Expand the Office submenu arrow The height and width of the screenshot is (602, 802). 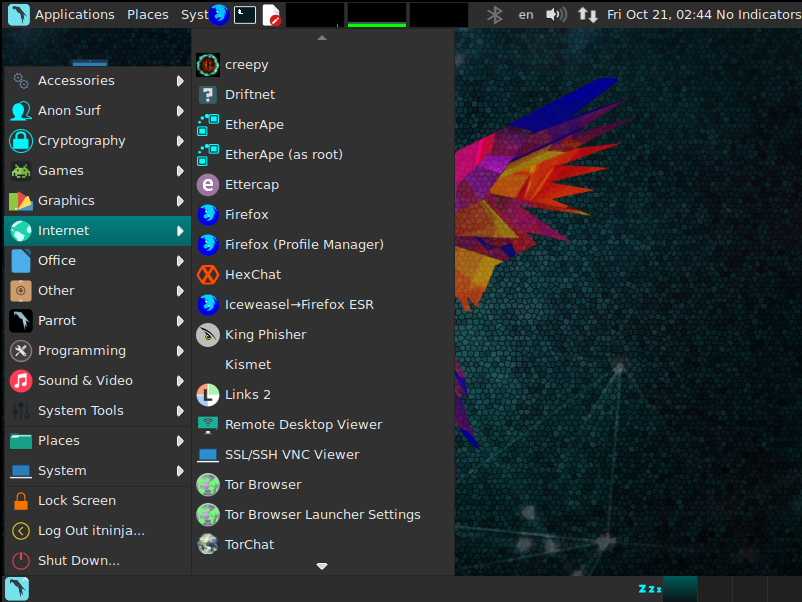pyautogui.click(x=180, y=261)
